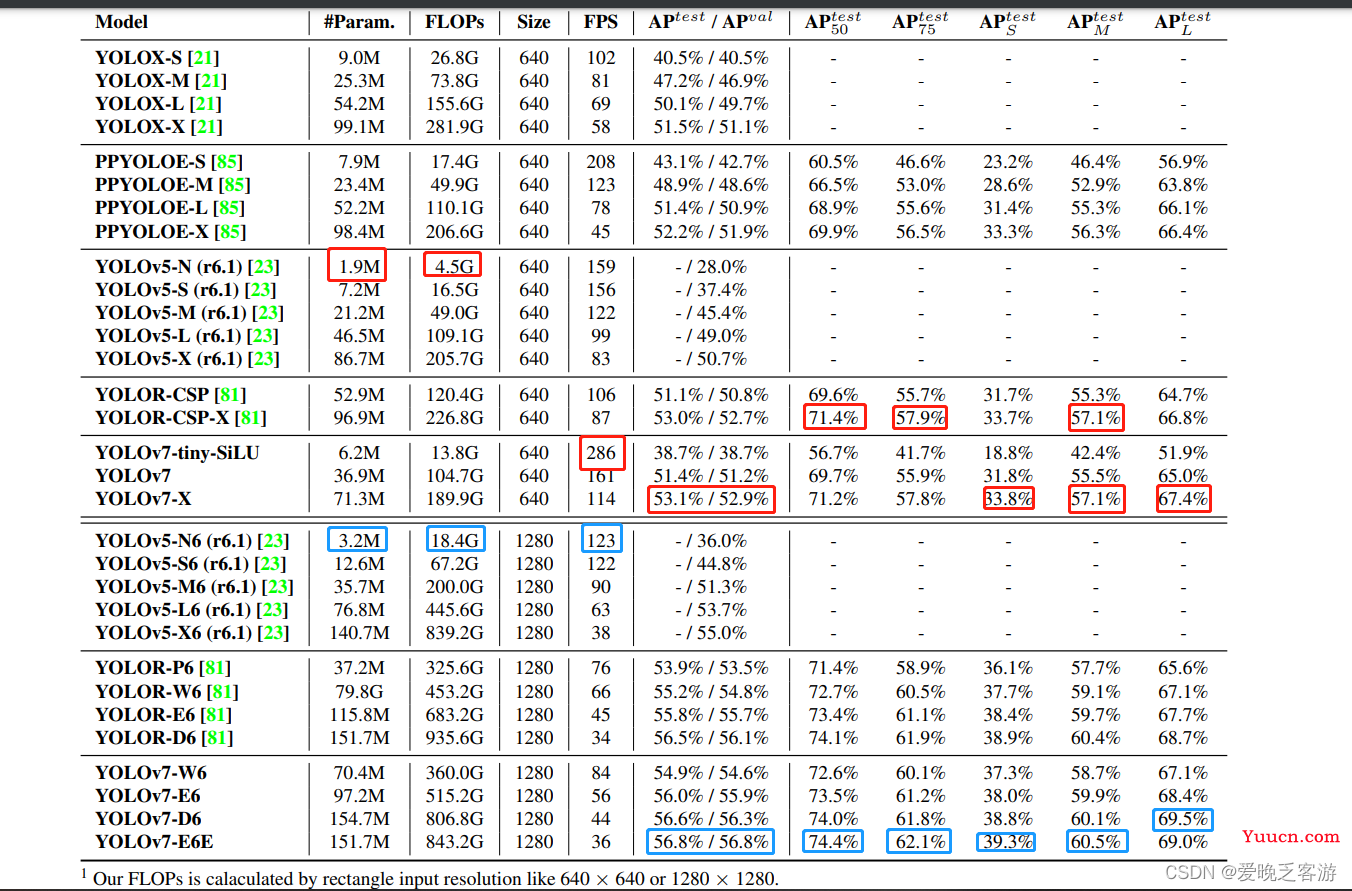This screenshot has height=891, width=1352.
Task: Click the 123 FPS value of YOLOv5-N6
Action: pos(602,540)
